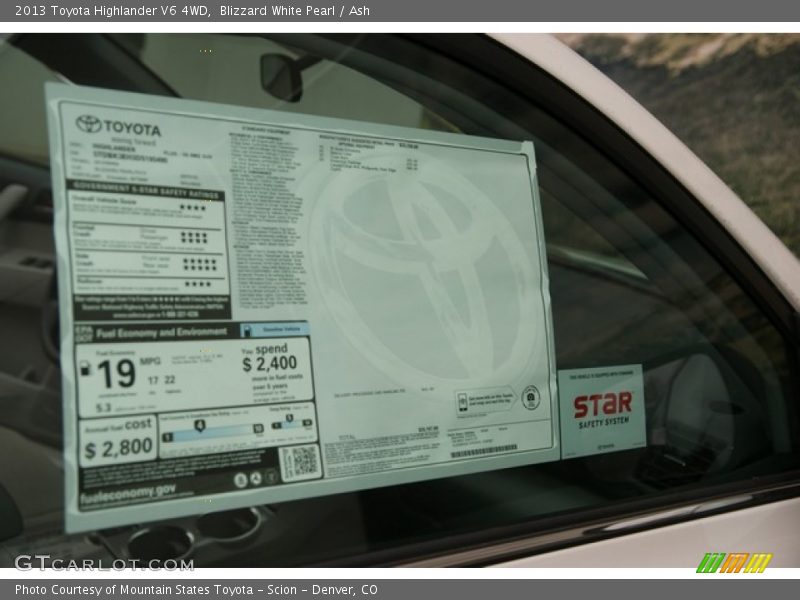This screenshot has height=600, width=800.
Task: Click the Toyota logo on the sticker header
Action: [x=117, y=127]
